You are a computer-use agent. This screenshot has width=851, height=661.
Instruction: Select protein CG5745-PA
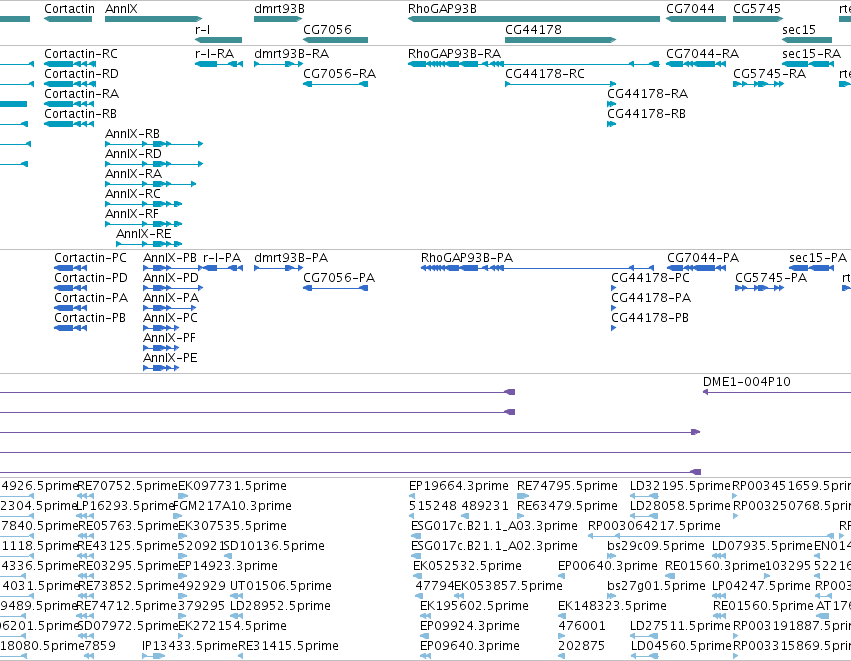click(760, 288)
